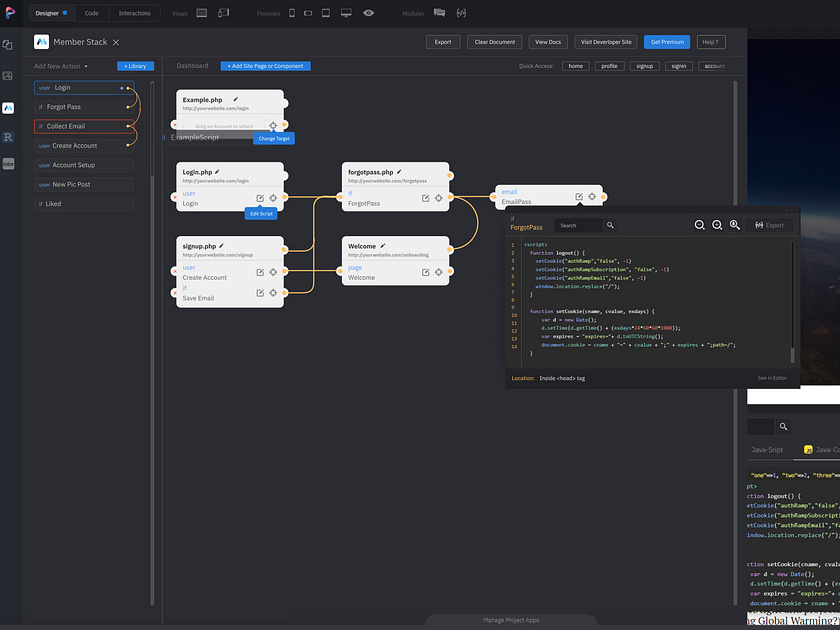Screen dimensions: 840x630
Task: Switch to the Code tab
Action: [91, 13]
